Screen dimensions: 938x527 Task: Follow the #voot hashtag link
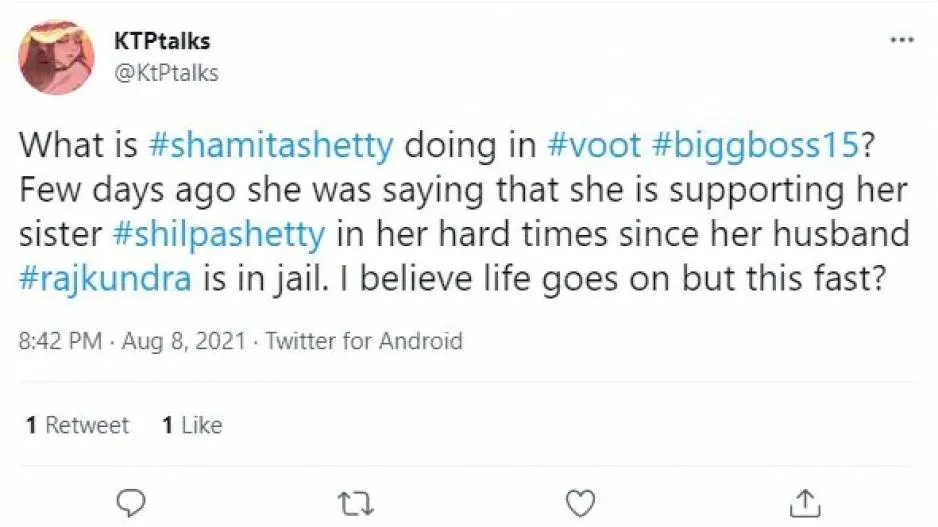pyautogui.click(x=594, y=145)
